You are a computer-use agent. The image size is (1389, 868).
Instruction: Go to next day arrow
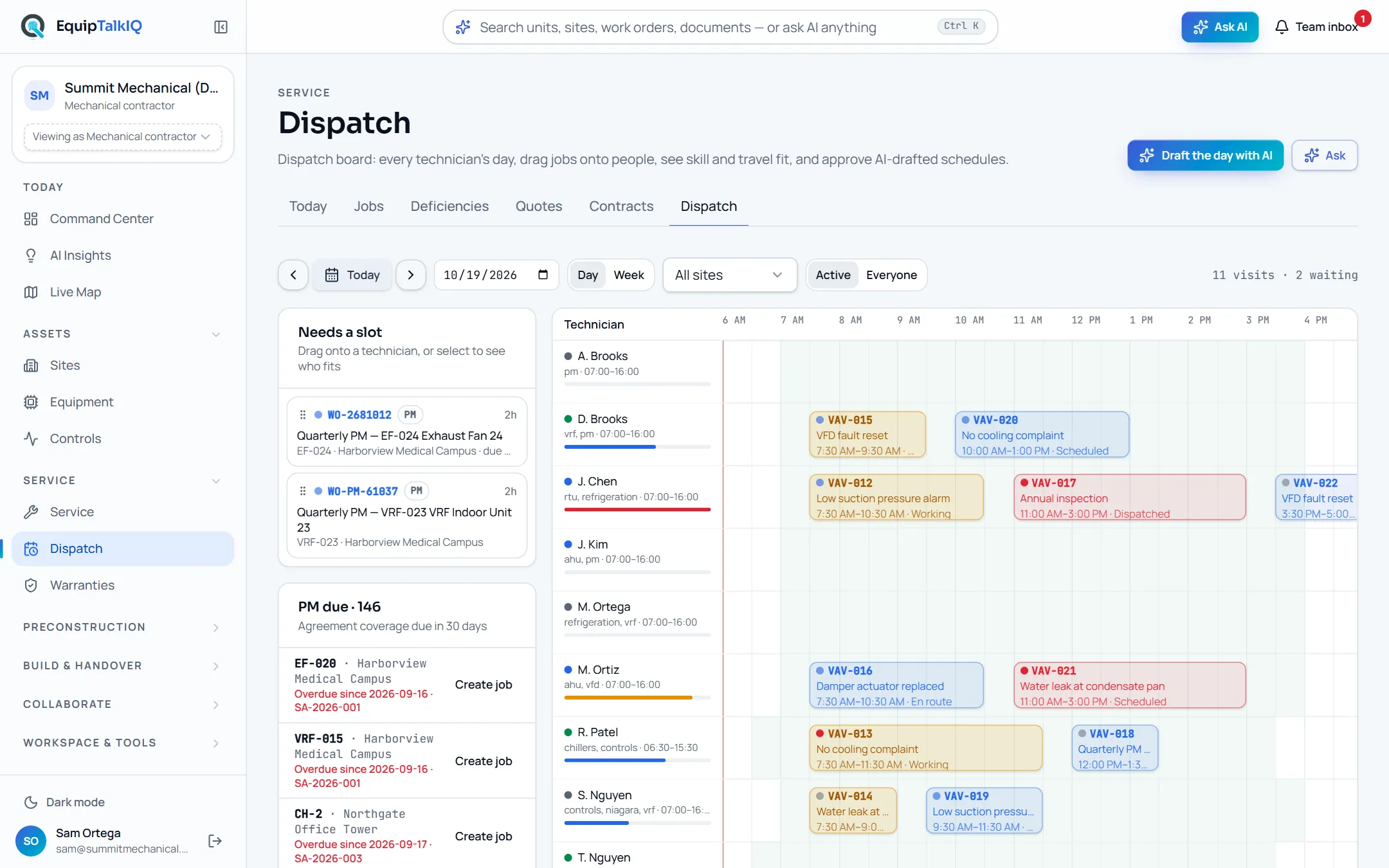pos(411,275)
